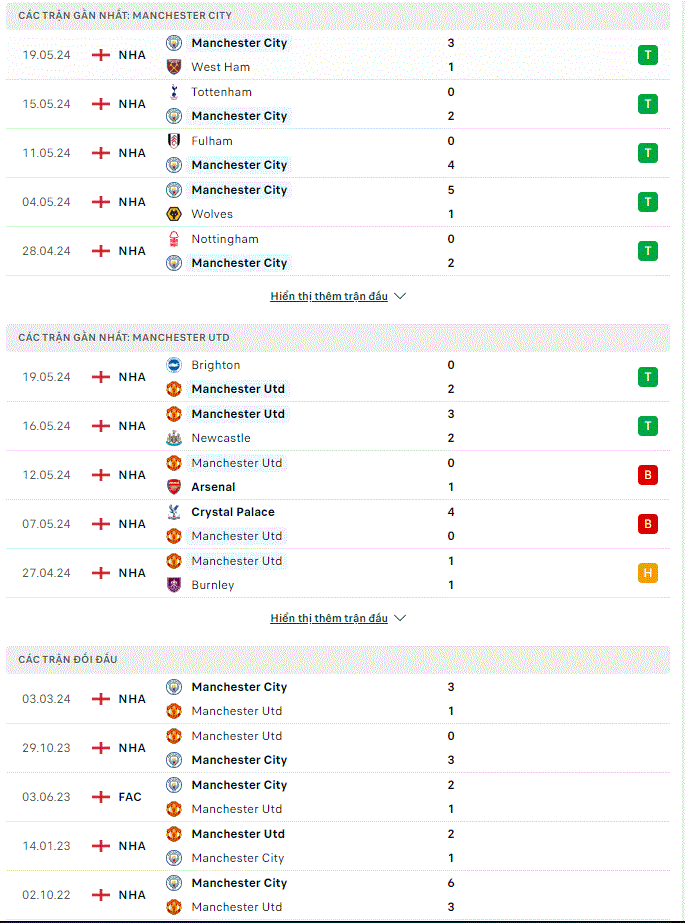Click the Crystal Palace crest icon
Viewport: 685px width, 923px height.
click(174, 512)
